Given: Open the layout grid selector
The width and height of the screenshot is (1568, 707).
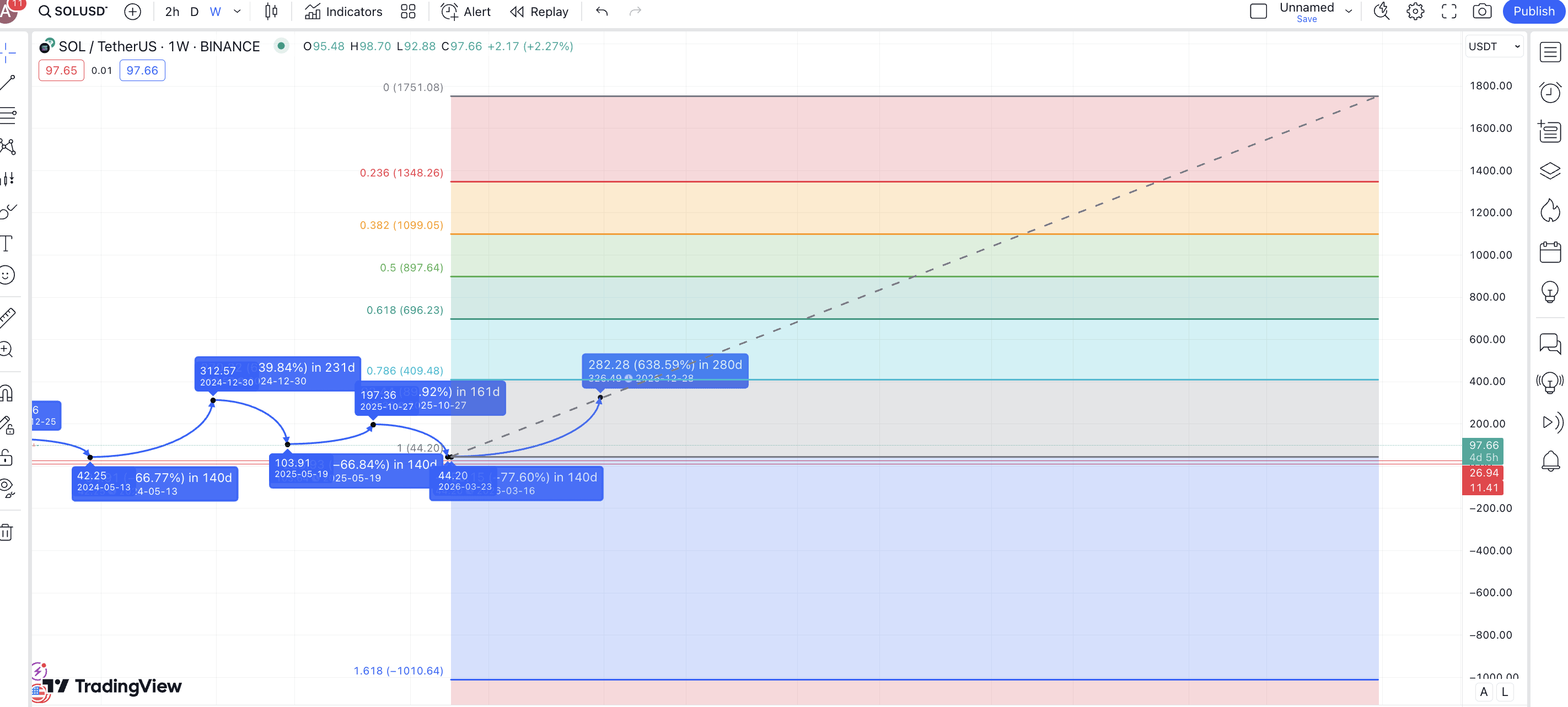Looking at the screenshot, I should (408, 12).
